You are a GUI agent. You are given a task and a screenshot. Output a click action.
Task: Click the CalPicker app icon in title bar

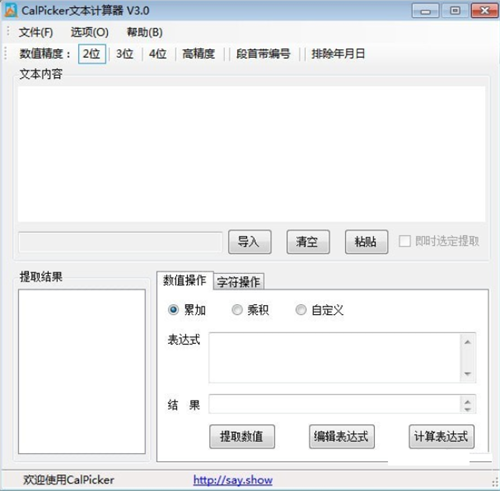pos(11,10)
